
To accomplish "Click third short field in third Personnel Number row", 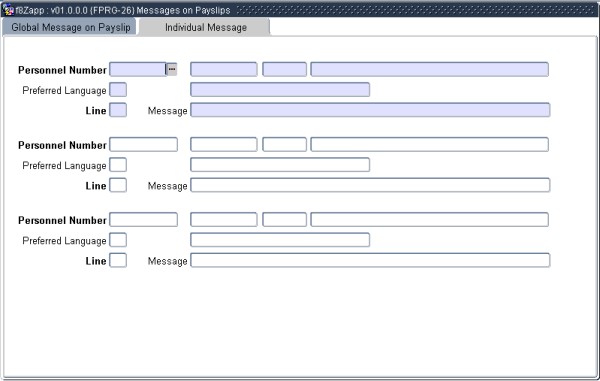I will click(284, 220).
